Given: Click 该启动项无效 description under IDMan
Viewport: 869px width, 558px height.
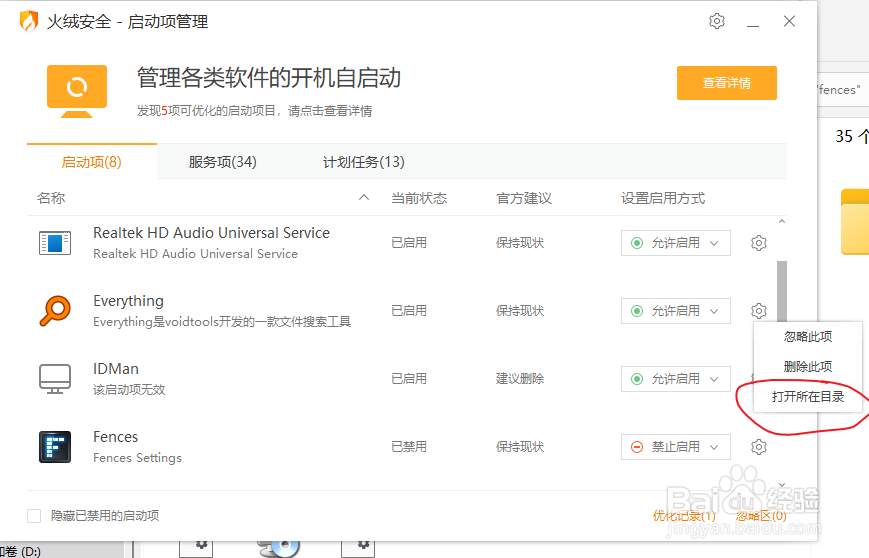Looking at the screenshot, I should point(129,390).
